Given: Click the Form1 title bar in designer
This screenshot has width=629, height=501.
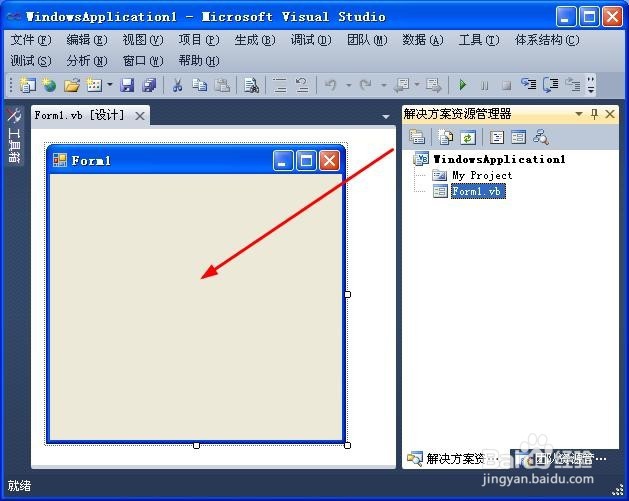Looking at the screenshot, I should (x=196, y=160).
